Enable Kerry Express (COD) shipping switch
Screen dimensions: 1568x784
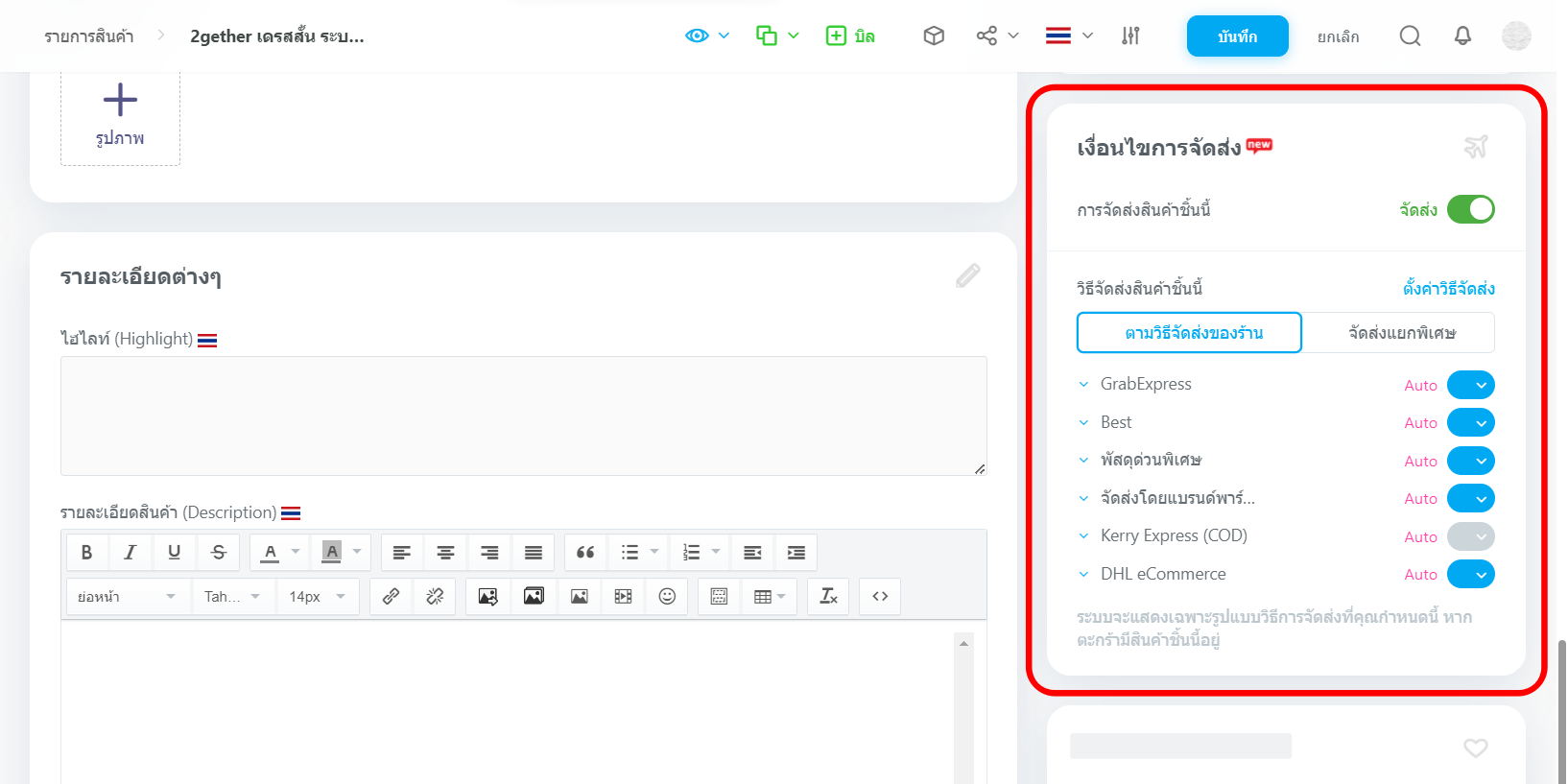tap(1470, 536)
